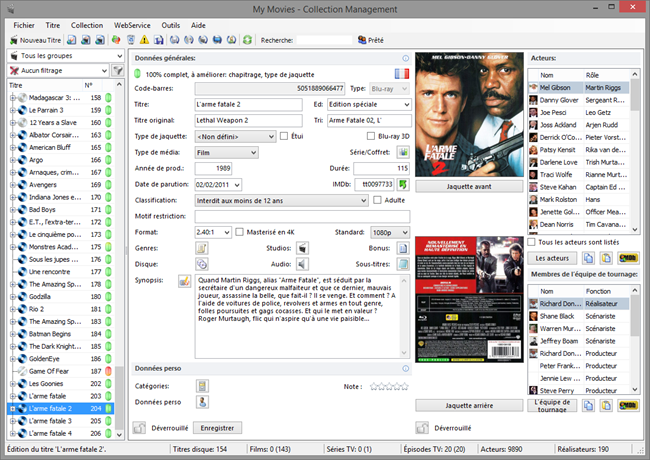Open the Studios editor icon
This screenshot has height=460, width=650.
(303, 248)
